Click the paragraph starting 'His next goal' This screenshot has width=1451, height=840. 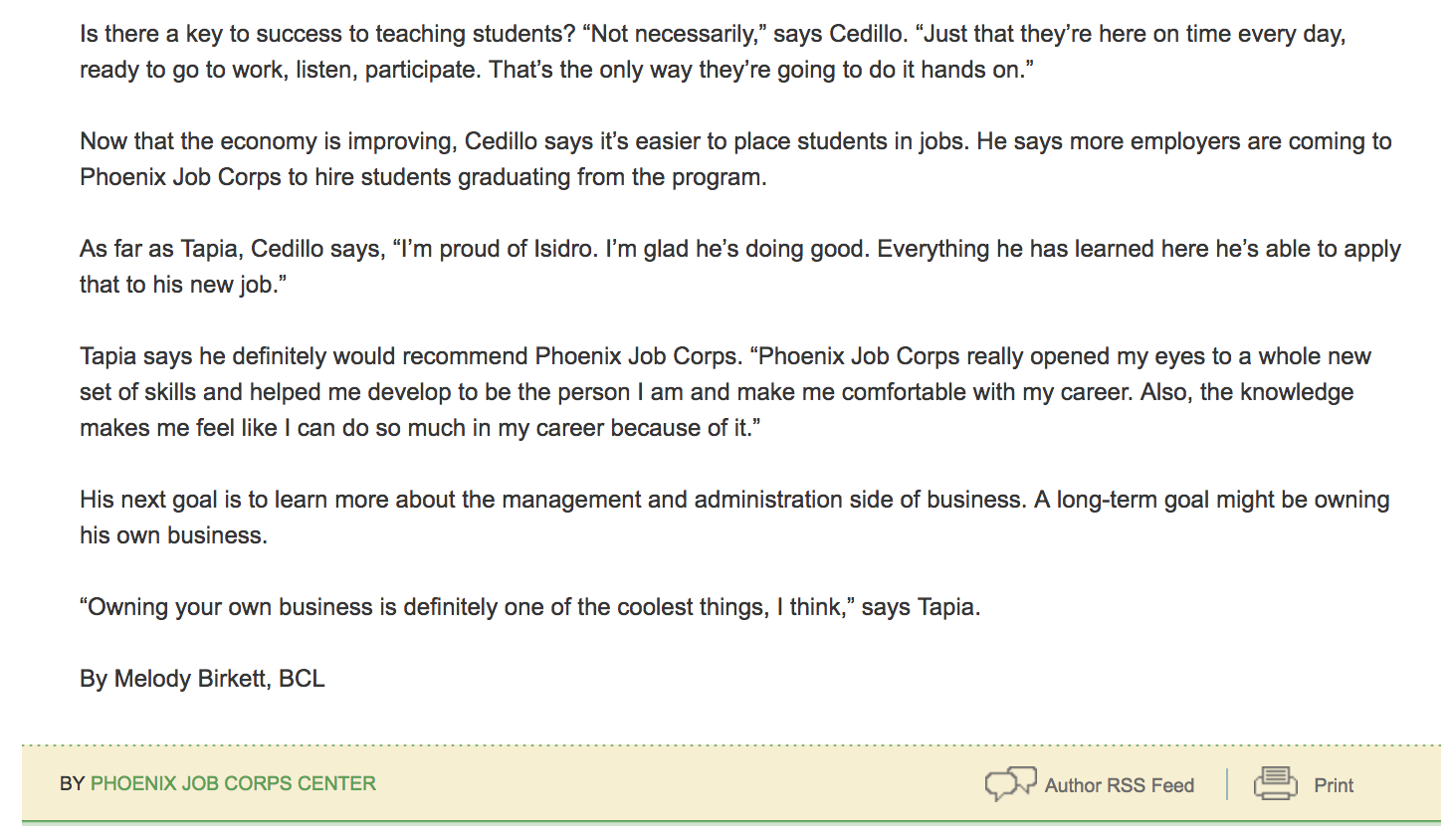[734, 518]
